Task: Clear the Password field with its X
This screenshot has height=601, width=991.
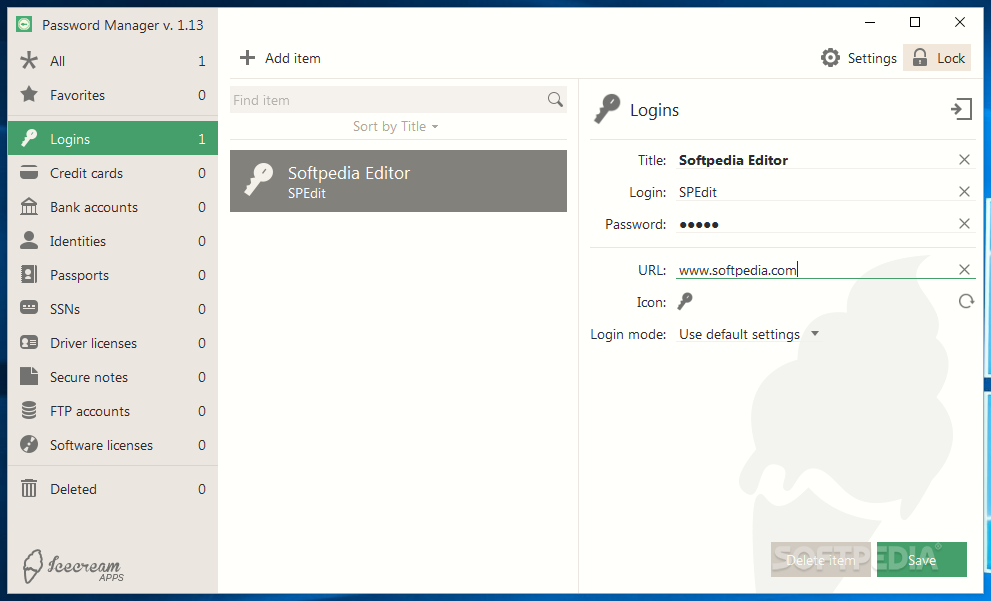Action: coord(964,223)
